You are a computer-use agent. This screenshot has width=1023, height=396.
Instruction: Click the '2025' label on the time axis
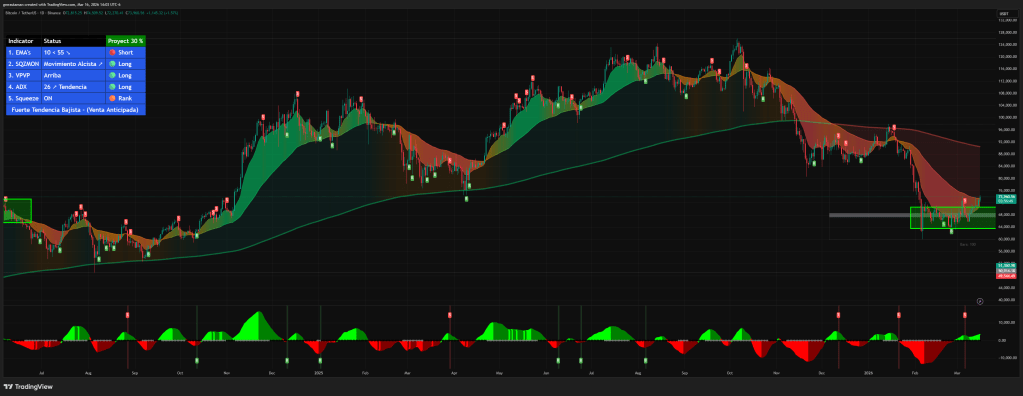coord(318,373)
